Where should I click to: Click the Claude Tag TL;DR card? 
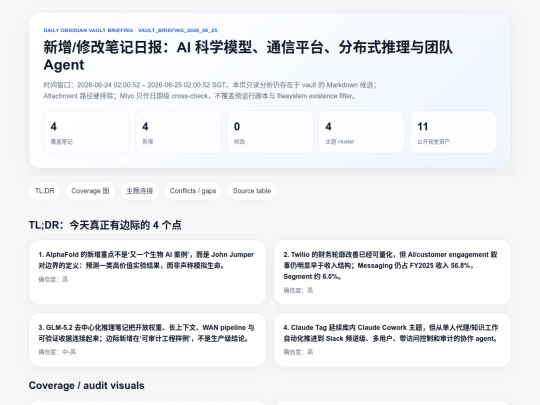(x=392, y=340)
